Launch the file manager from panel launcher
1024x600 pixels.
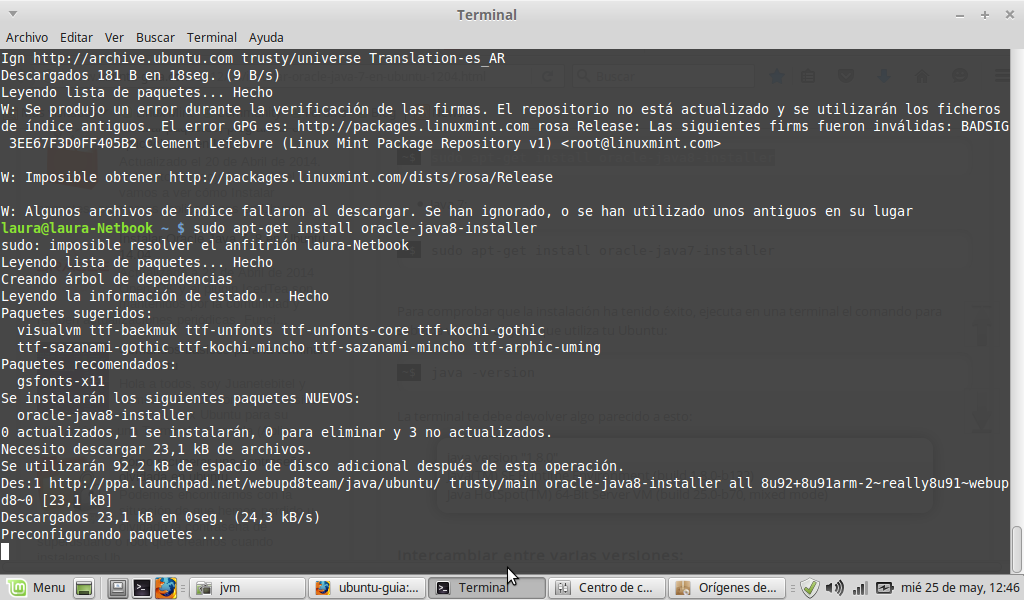click(117, 587)
